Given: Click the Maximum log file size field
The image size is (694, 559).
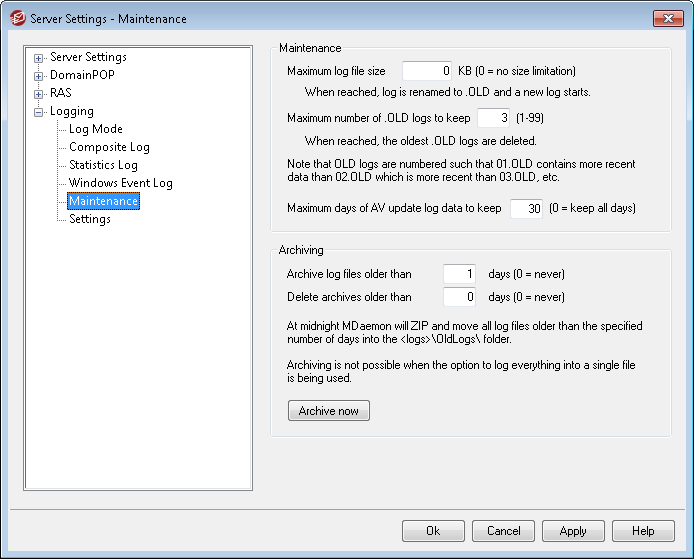Looking at the screenshot, I should coord(428,71).
